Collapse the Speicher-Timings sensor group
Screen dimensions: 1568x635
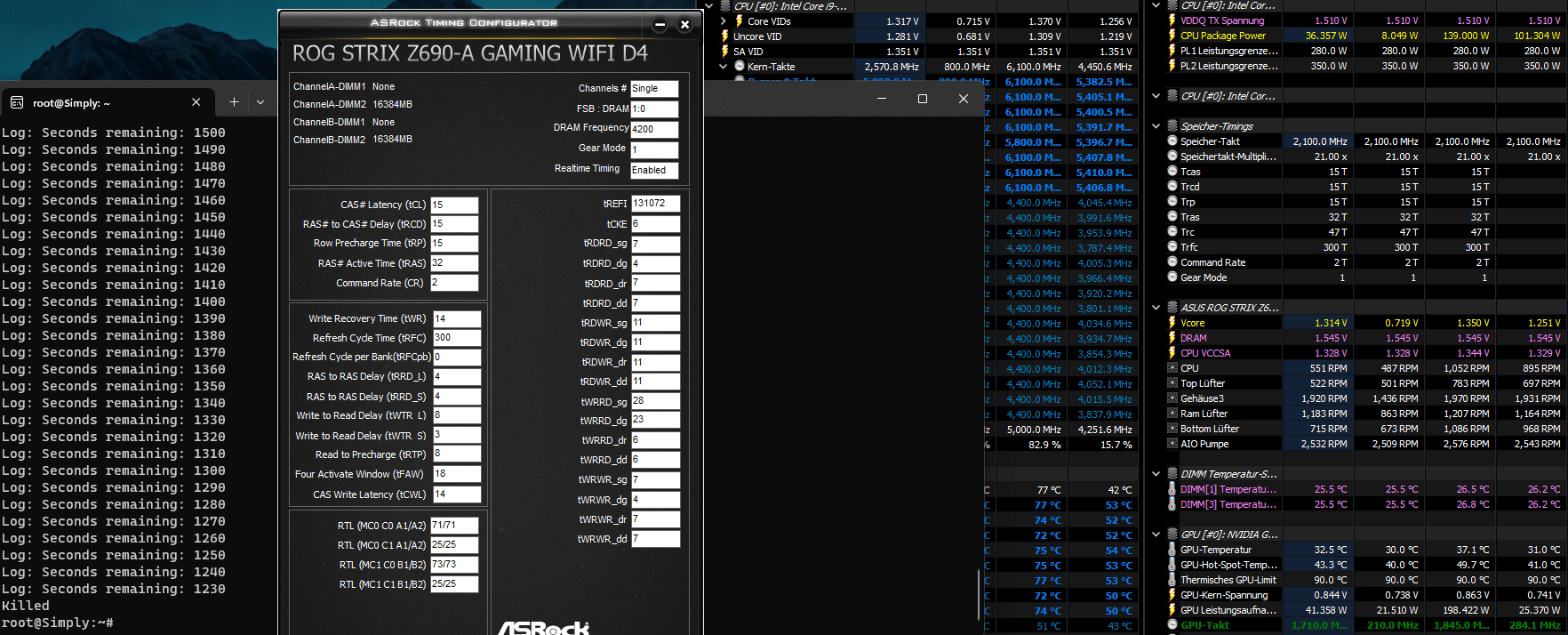[x=1156, y=126]
